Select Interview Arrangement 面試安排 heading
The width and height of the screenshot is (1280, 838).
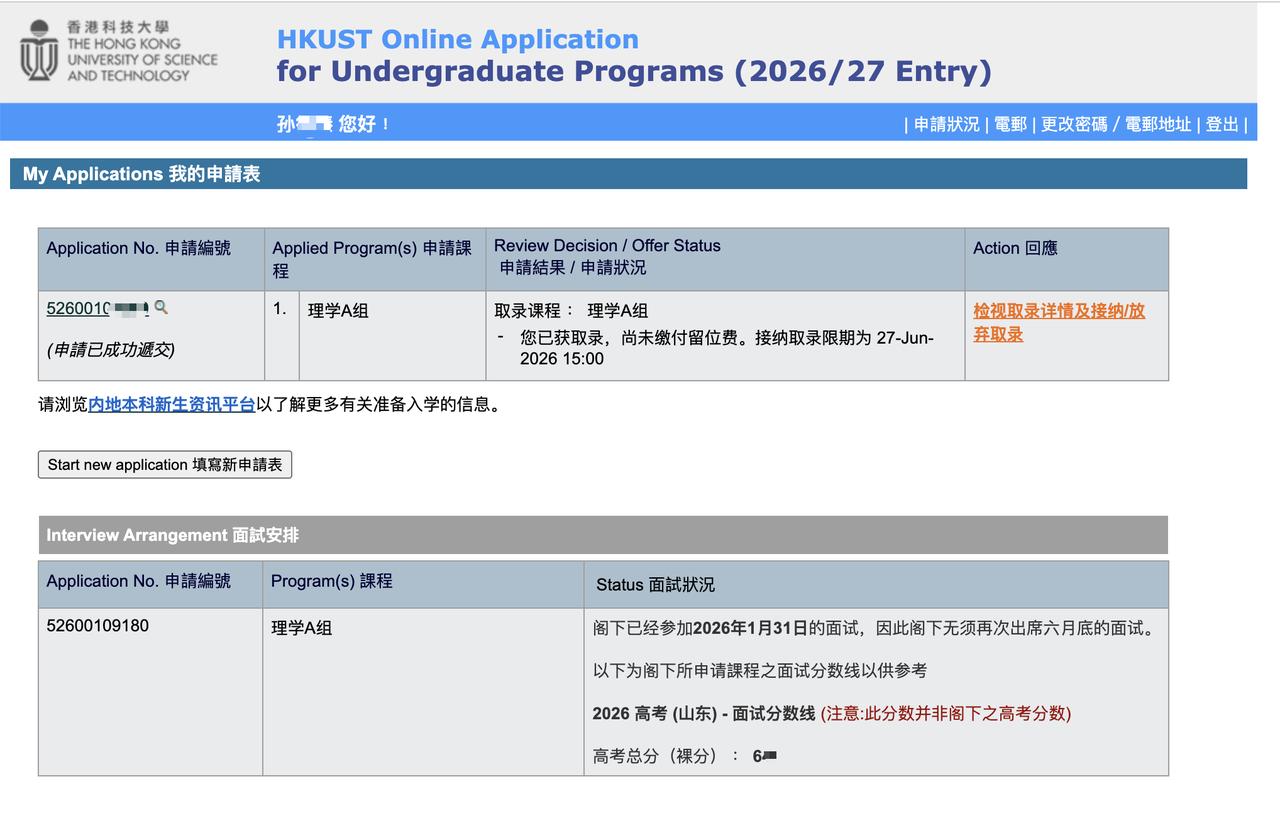[172, 535]
